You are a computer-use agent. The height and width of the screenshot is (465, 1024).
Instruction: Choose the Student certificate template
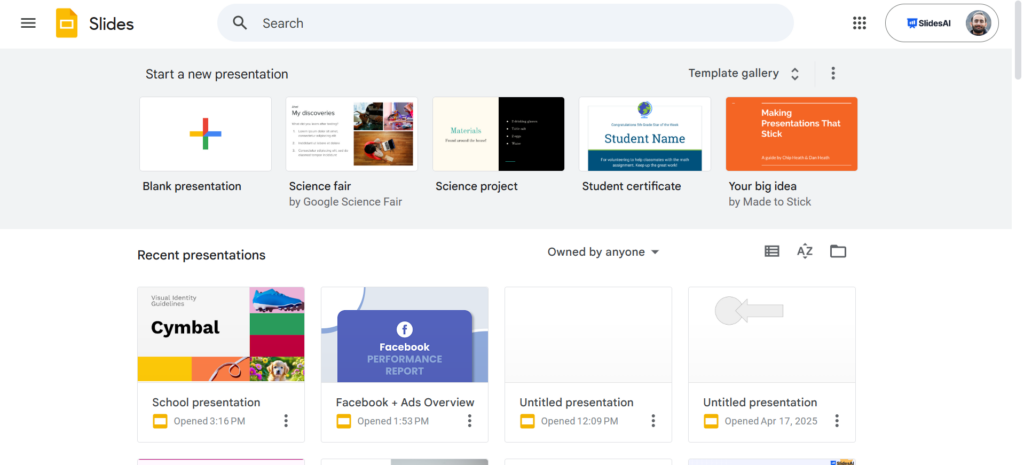click(645, 134)
